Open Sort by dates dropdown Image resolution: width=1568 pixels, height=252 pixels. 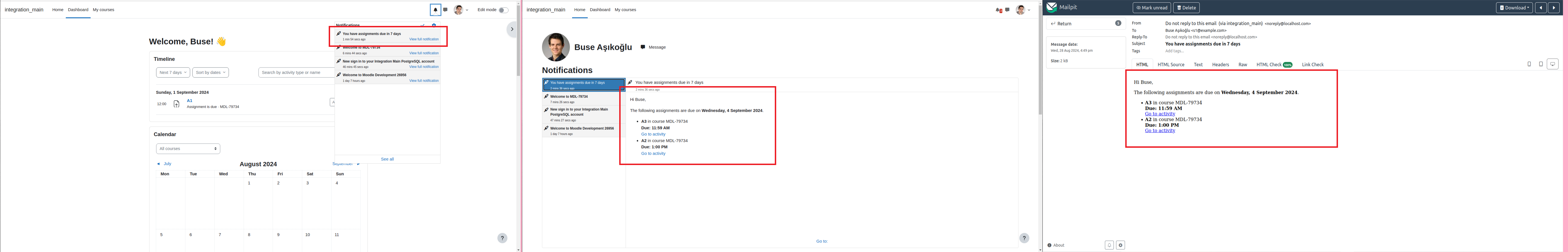[x=210, y=72]
